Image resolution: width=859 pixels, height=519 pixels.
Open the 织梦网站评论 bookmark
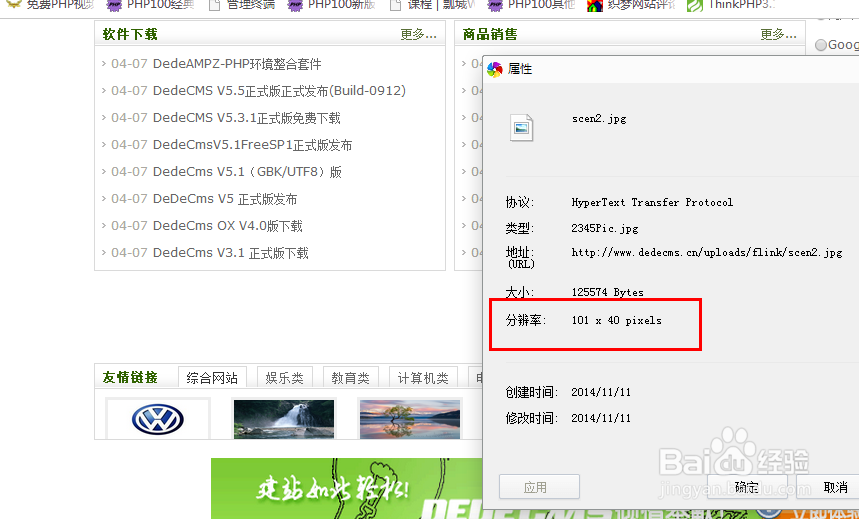tap(631, 5)
